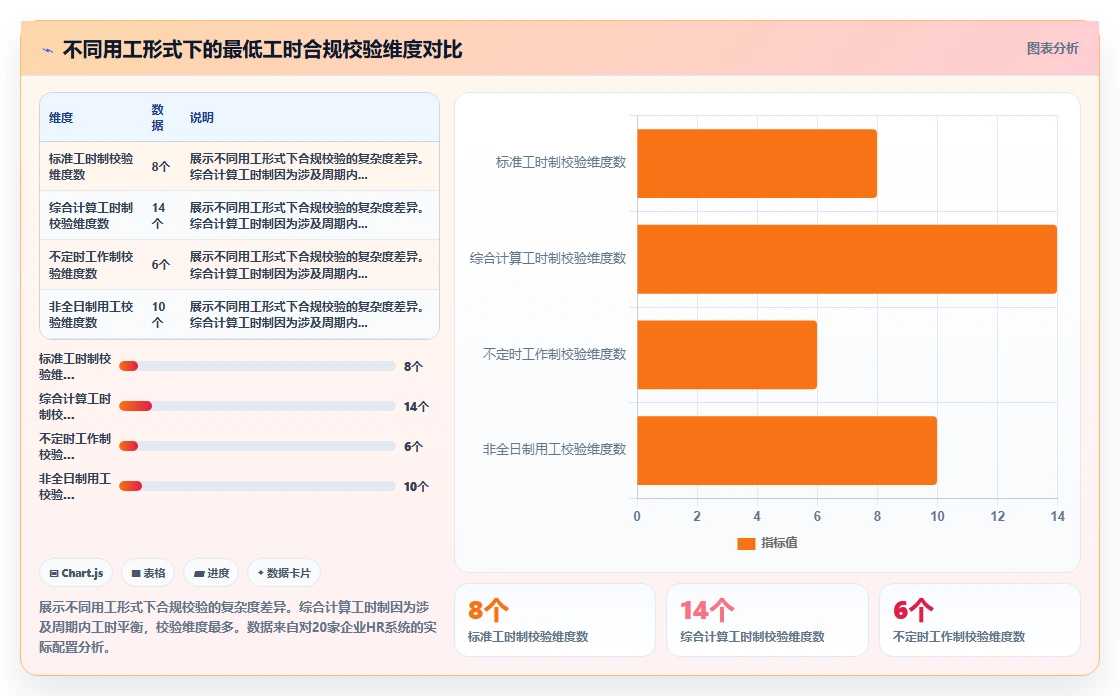Select the 表格 tag chip
1120x696 pixels.
tap(148, 573)
